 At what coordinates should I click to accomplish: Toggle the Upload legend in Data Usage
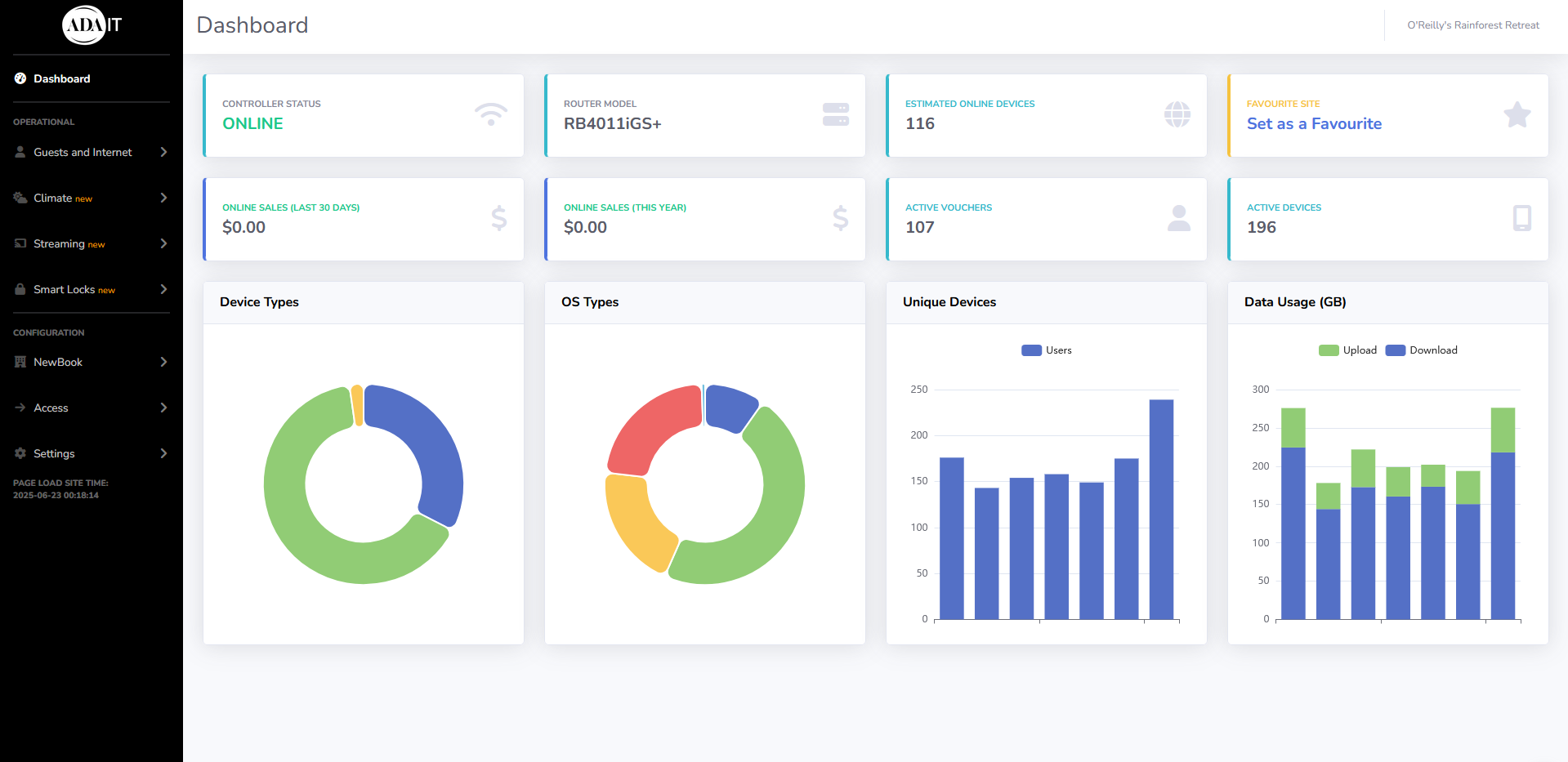pyautogui.click(x=1347, y=350)
